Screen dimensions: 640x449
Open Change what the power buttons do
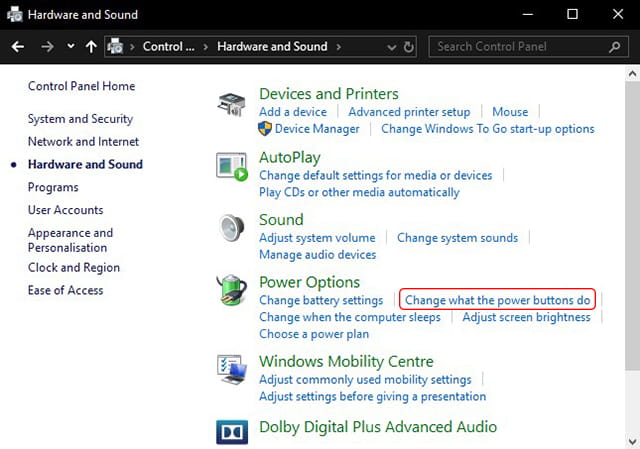(x=497, y=300)
